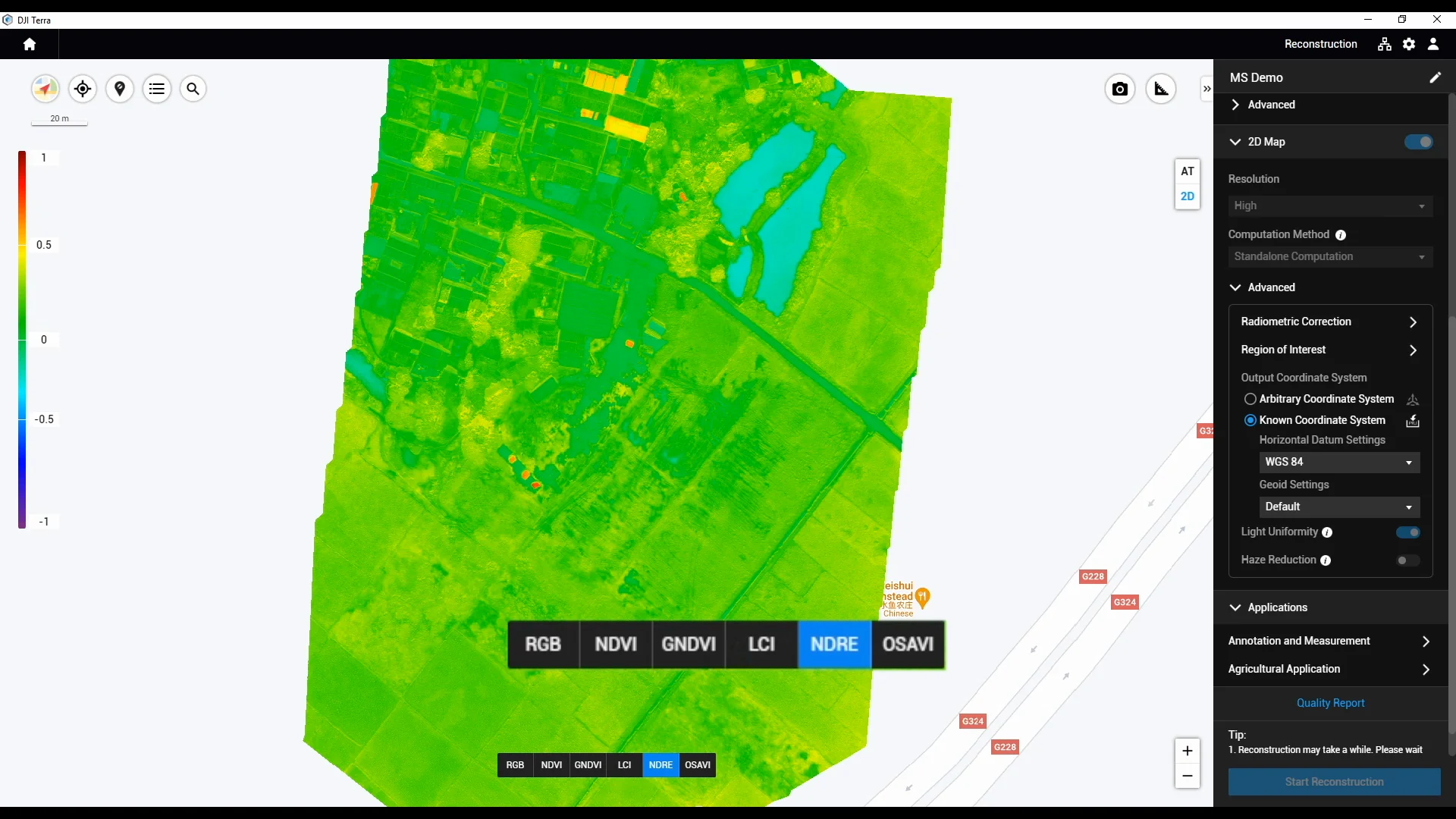Click the Resolution label
This screenshot has width=1456, height=819.
[x=1254, y=179]
